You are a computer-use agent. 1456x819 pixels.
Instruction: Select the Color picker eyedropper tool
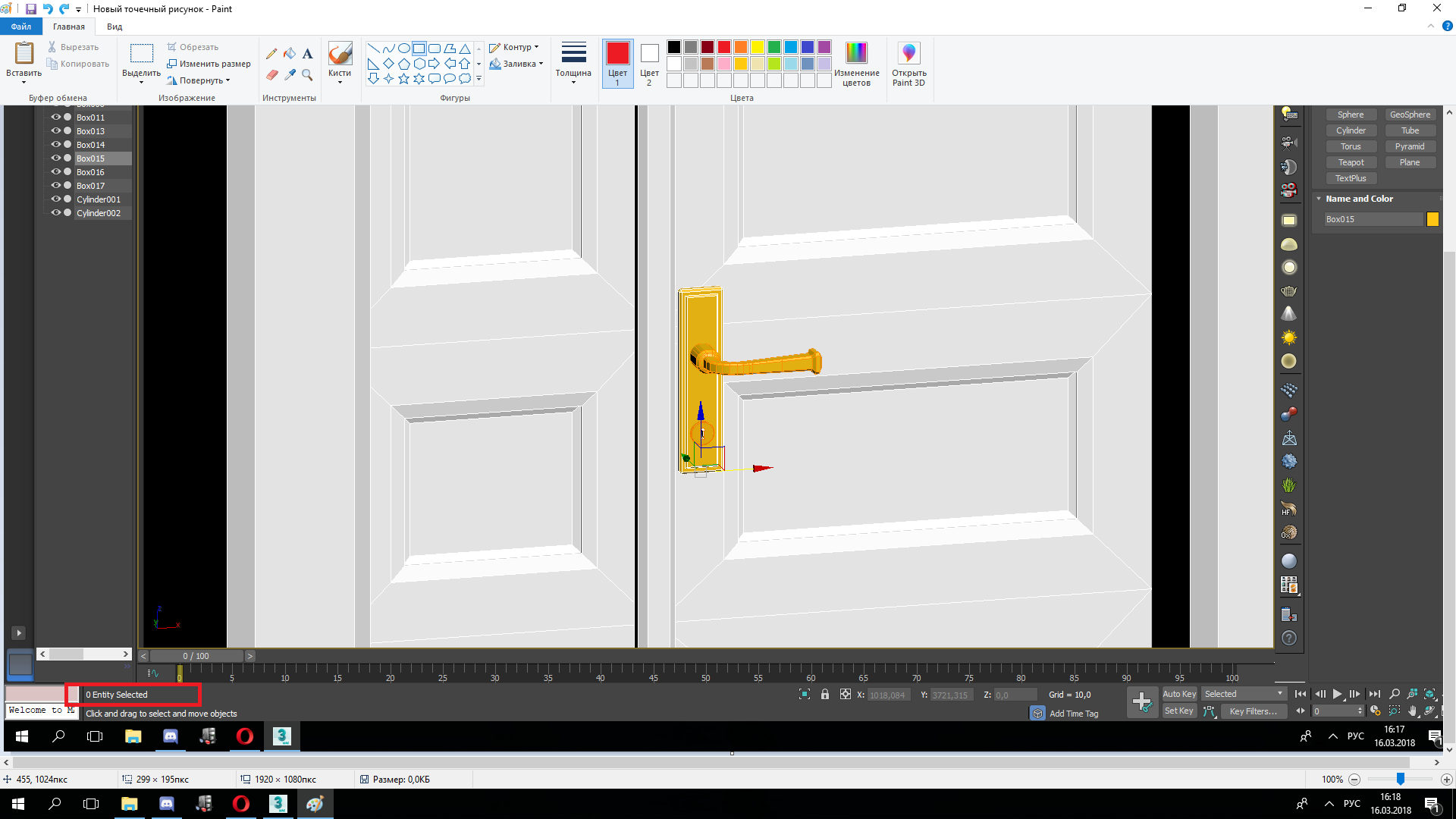coord(290,74)
